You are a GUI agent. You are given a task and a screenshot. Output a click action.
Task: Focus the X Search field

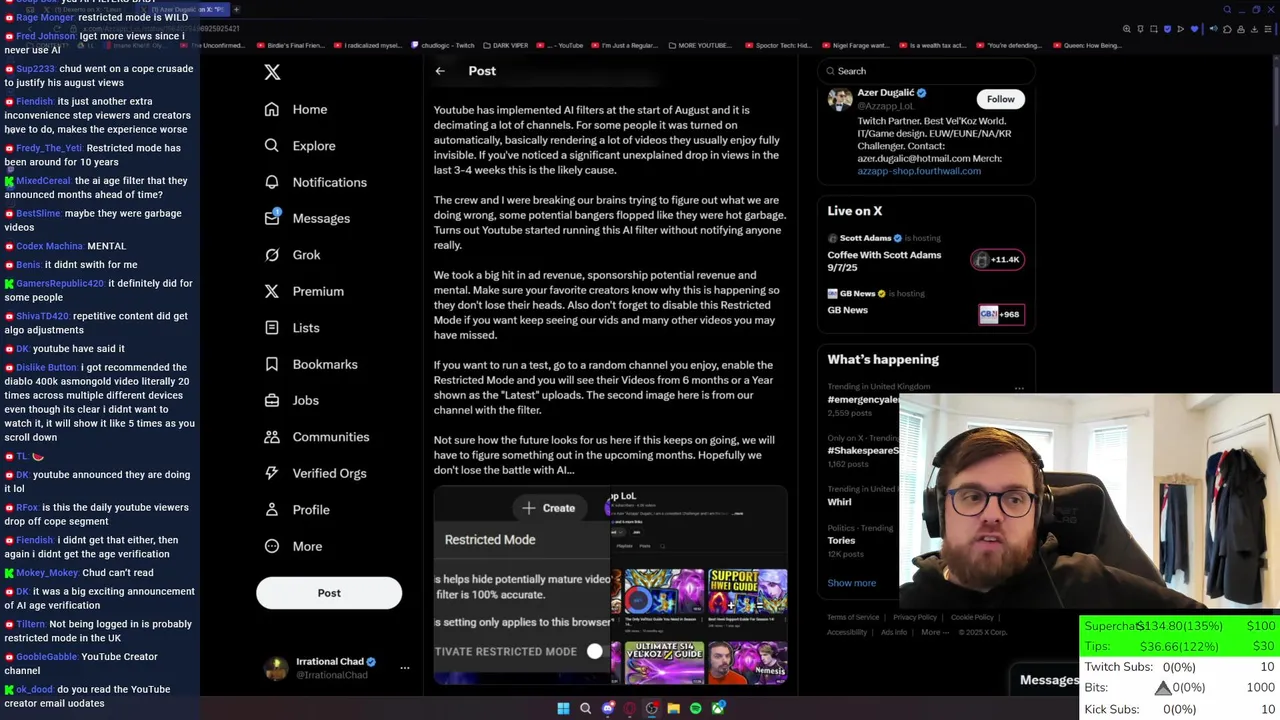pos(926,71)
